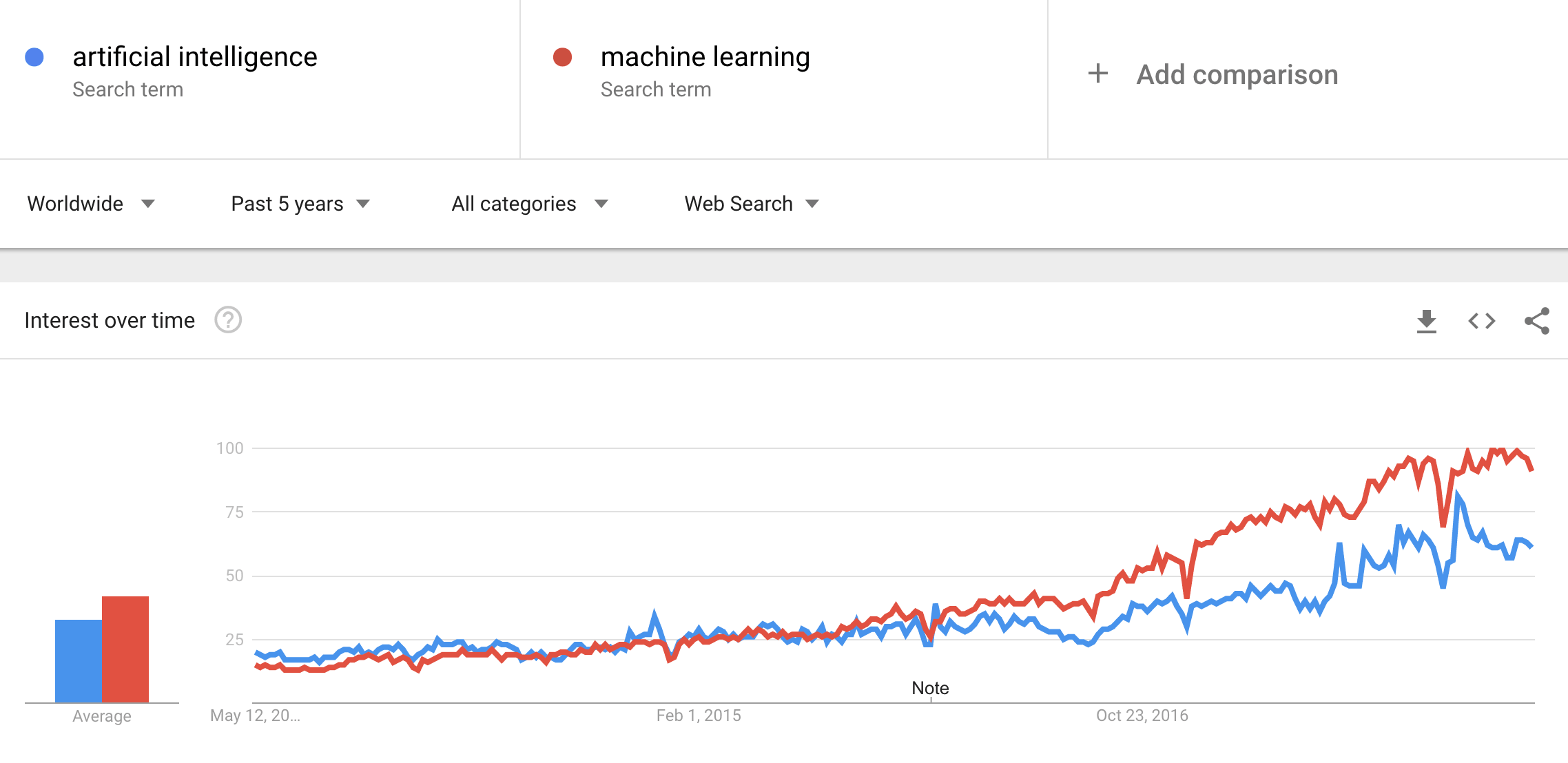Screen dimensions: 1568x763
Task: Click Add comparison
Action: (x=1236, y=73)
